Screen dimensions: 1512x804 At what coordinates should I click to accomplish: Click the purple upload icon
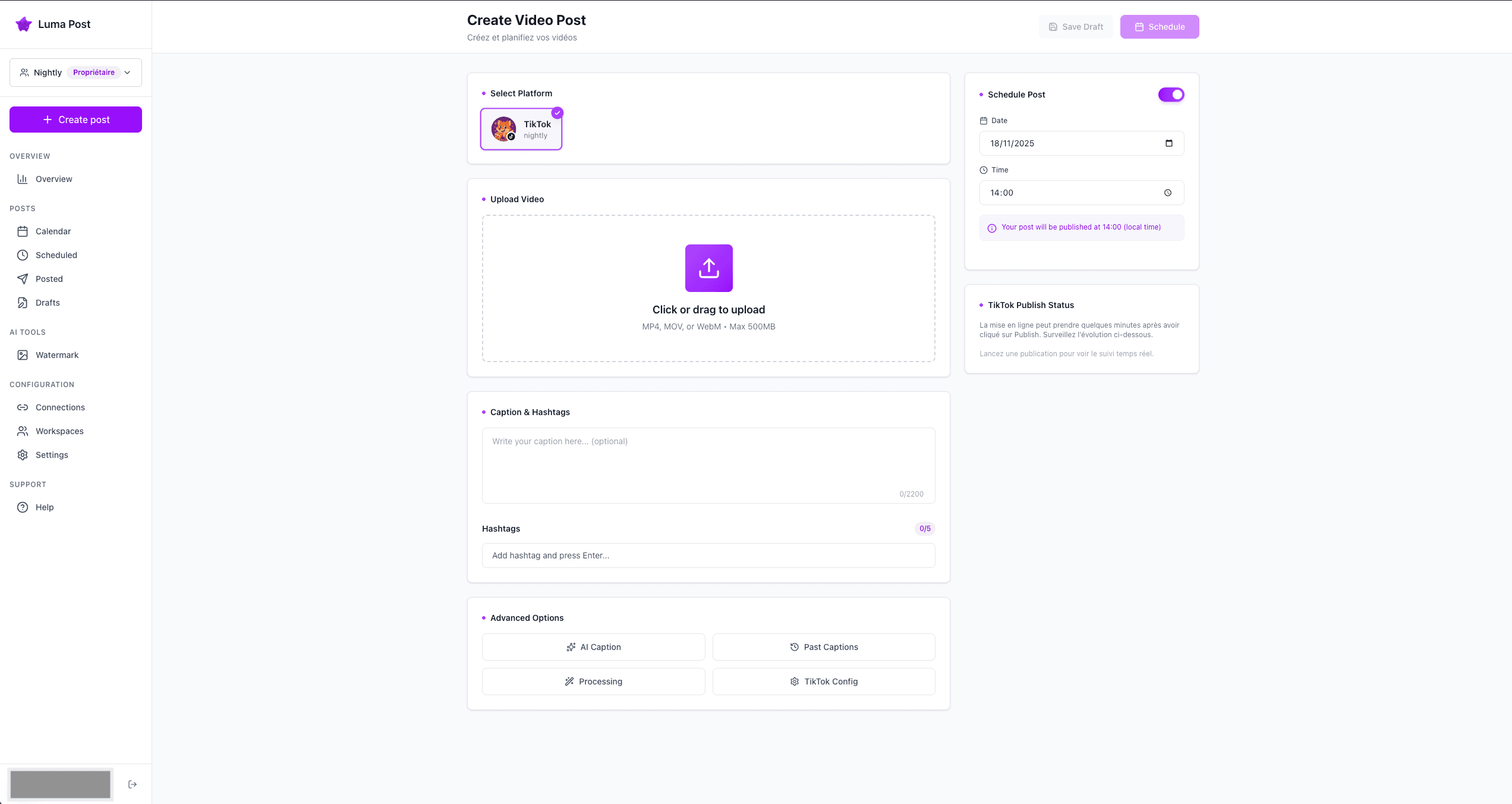[708, 268]
